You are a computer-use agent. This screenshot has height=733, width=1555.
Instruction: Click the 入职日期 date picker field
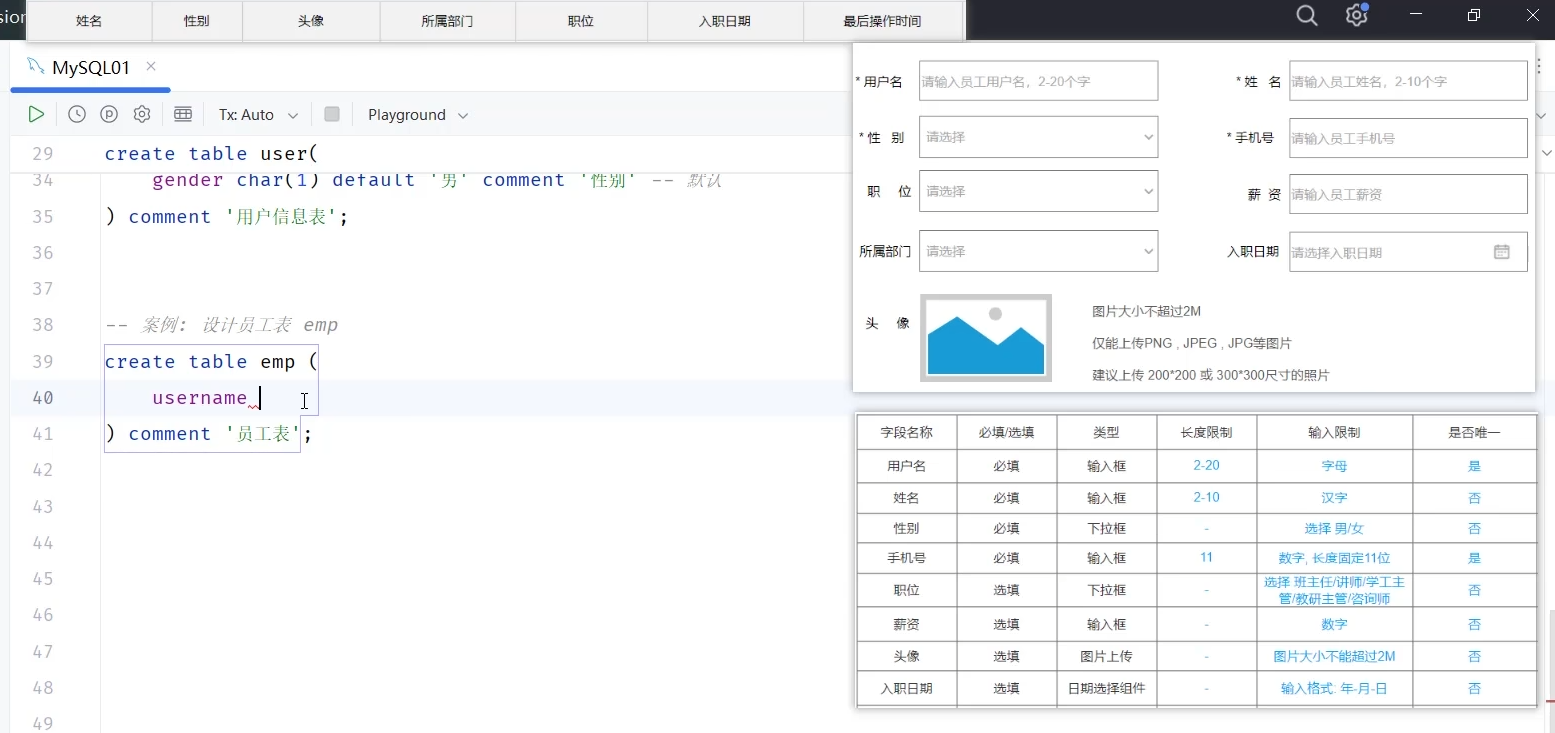point(1408,252)
